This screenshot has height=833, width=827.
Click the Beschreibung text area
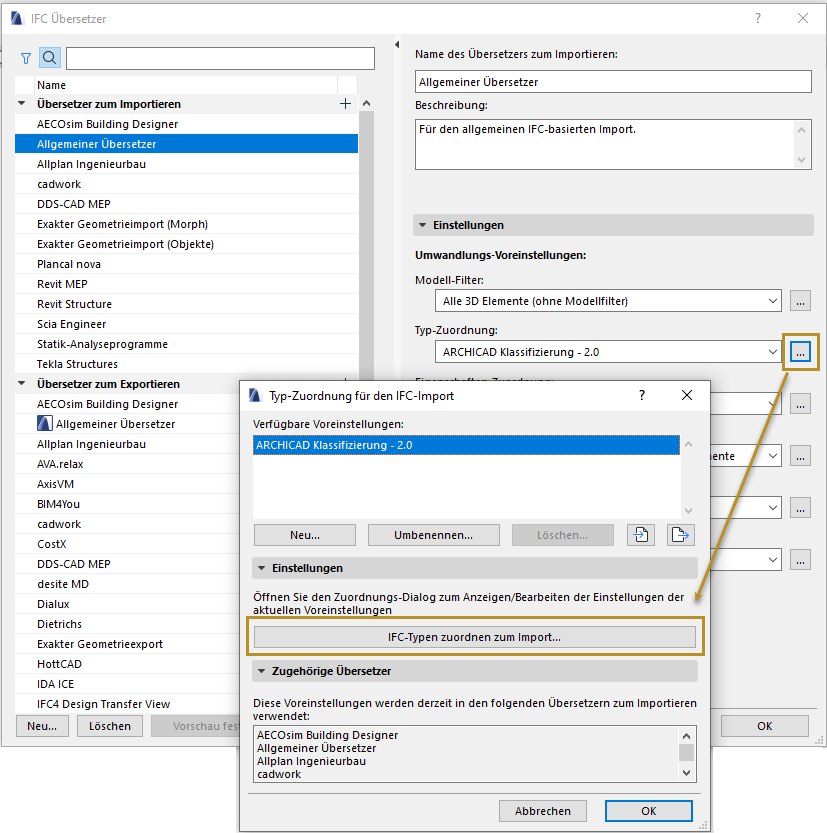[x=613, y=144]
